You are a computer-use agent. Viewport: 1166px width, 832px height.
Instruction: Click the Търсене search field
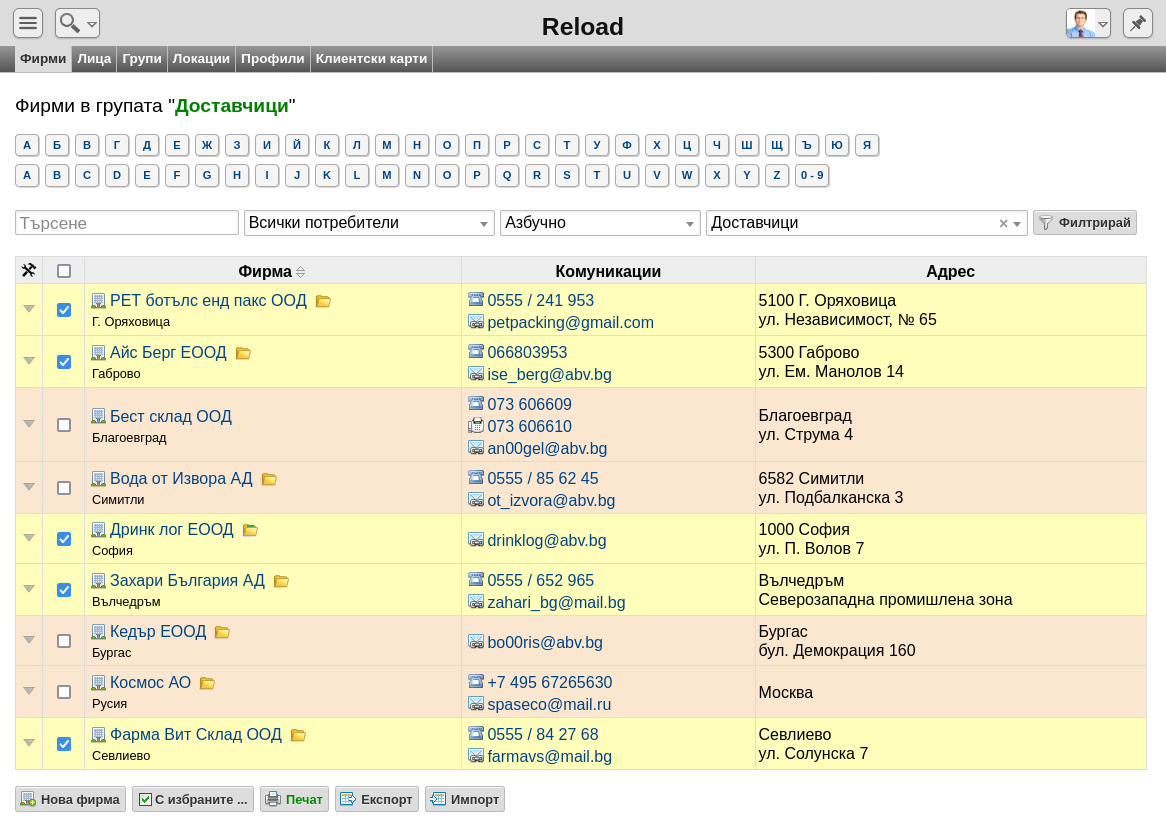(x=126, y=223)
